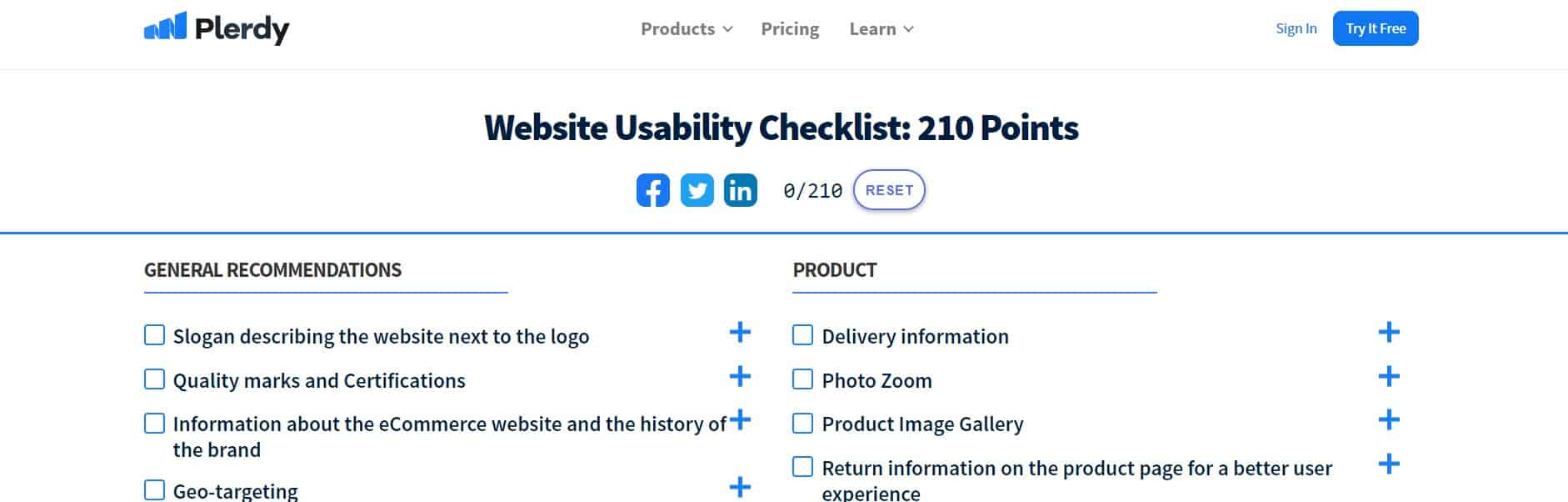Expand 'Delivery information' plus icon
Screen dimensions: 1568x502
1389,332
